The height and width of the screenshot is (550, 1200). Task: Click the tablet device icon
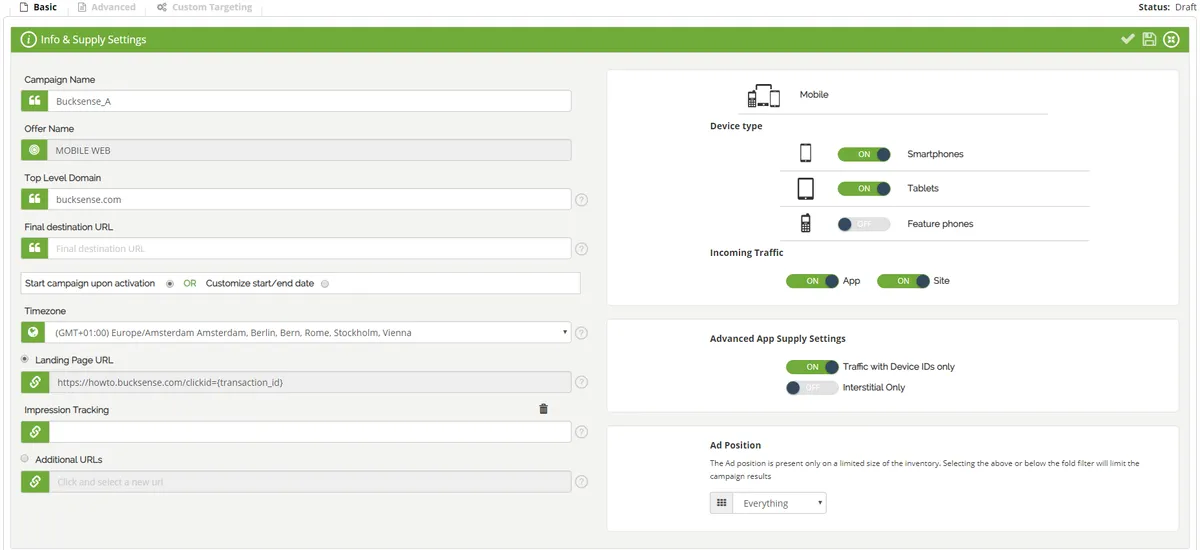pos(806,188)
